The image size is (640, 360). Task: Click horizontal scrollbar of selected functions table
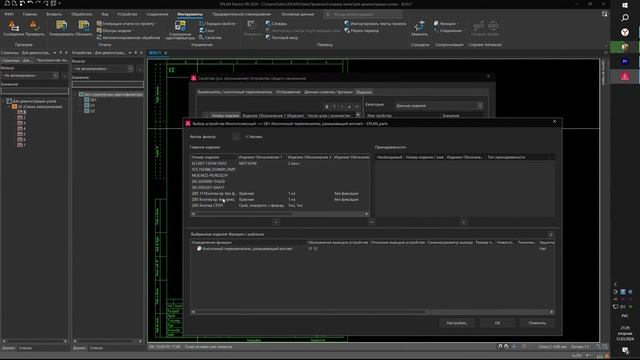372,312
